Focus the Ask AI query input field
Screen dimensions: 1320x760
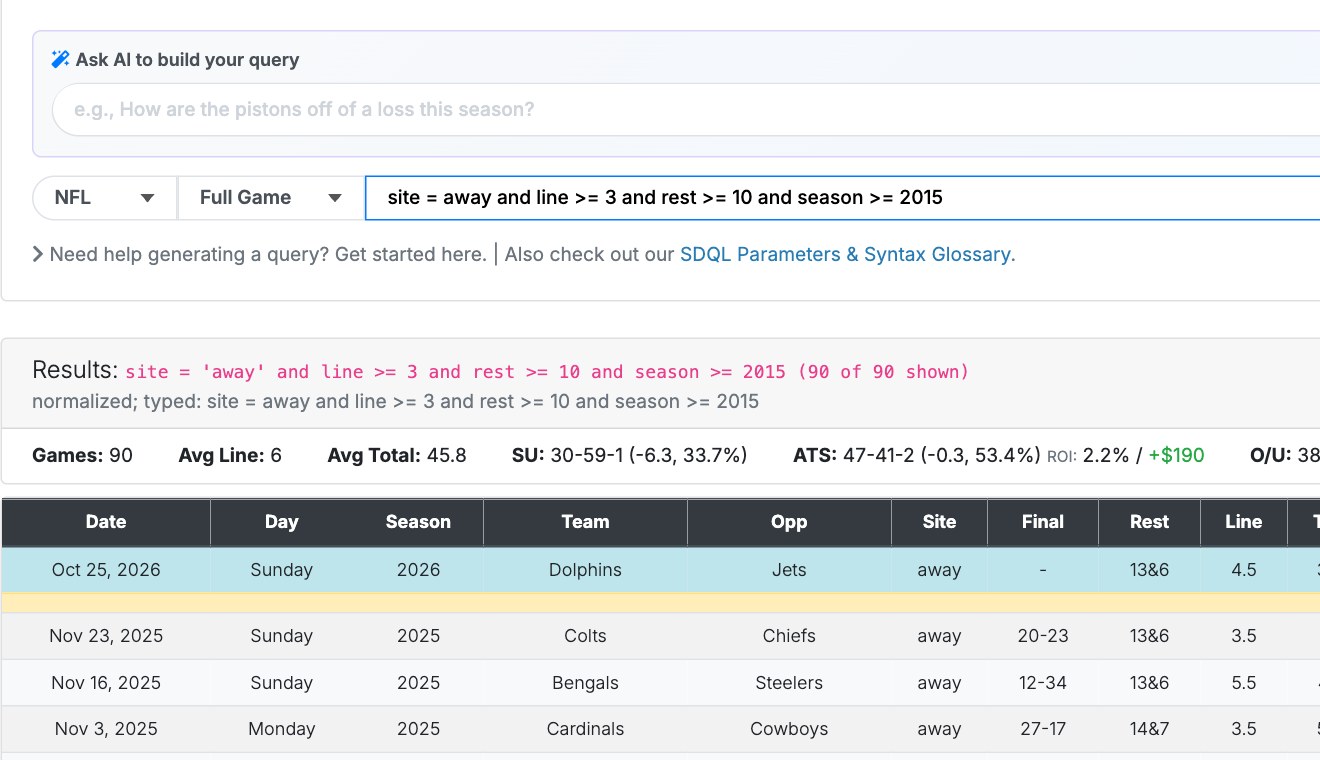(686, 109)
